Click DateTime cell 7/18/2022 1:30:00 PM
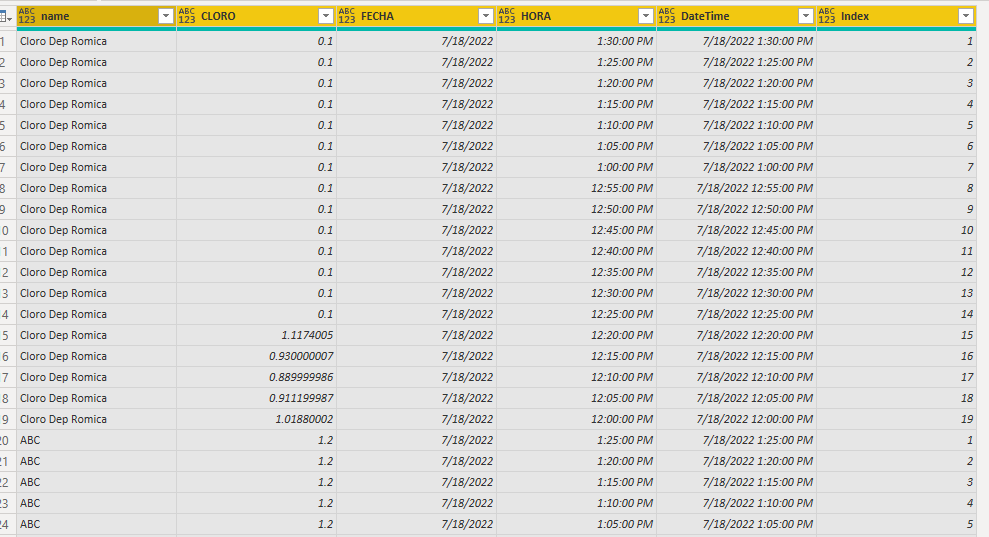This screenshot has height=537, width=989. coord(737,41)
